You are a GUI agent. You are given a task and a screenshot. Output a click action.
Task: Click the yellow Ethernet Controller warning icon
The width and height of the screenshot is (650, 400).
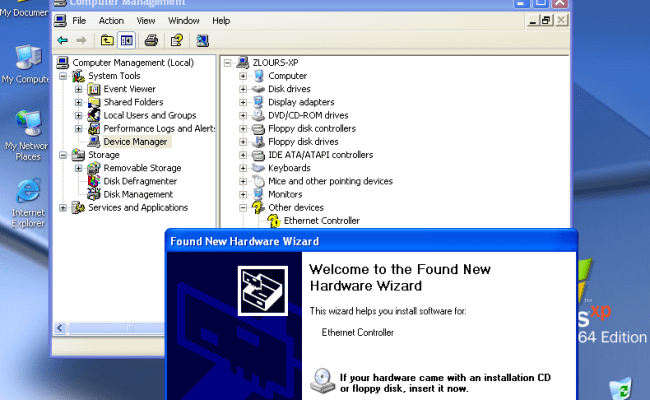(274, 221)
